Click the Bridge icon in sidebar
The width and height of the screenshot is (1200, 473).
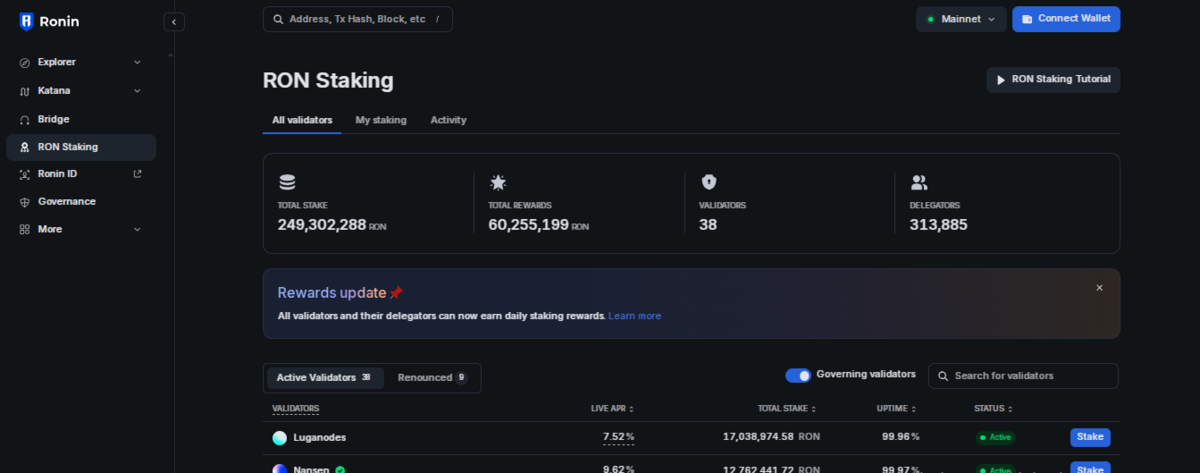click(25, 119)
